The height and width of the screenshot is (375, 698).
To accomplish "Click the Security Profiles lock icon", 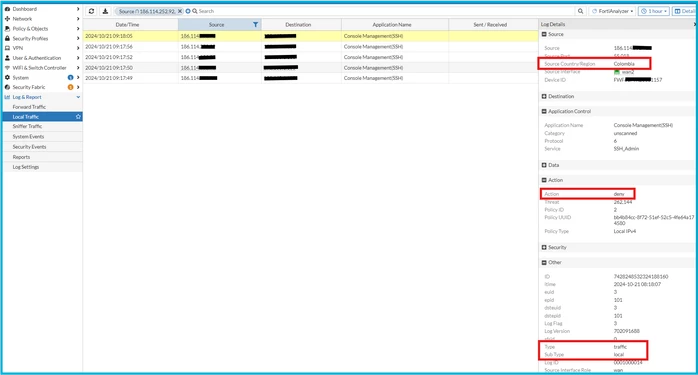I will (x=7, y=38).
